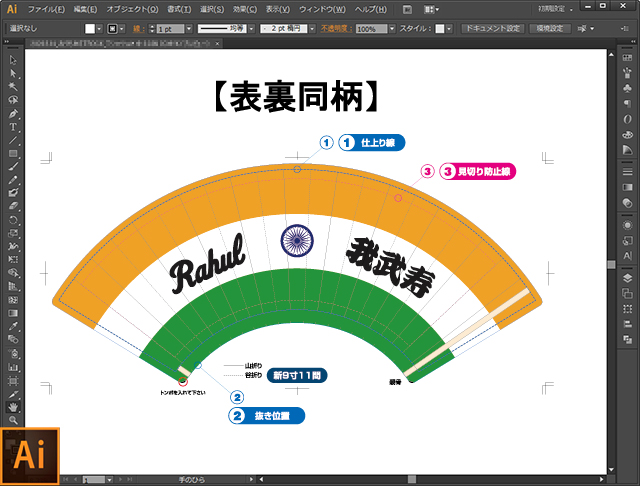Select the Gradient tool
The height and width of the screenshot is (486, 640).
pos(13,313)
